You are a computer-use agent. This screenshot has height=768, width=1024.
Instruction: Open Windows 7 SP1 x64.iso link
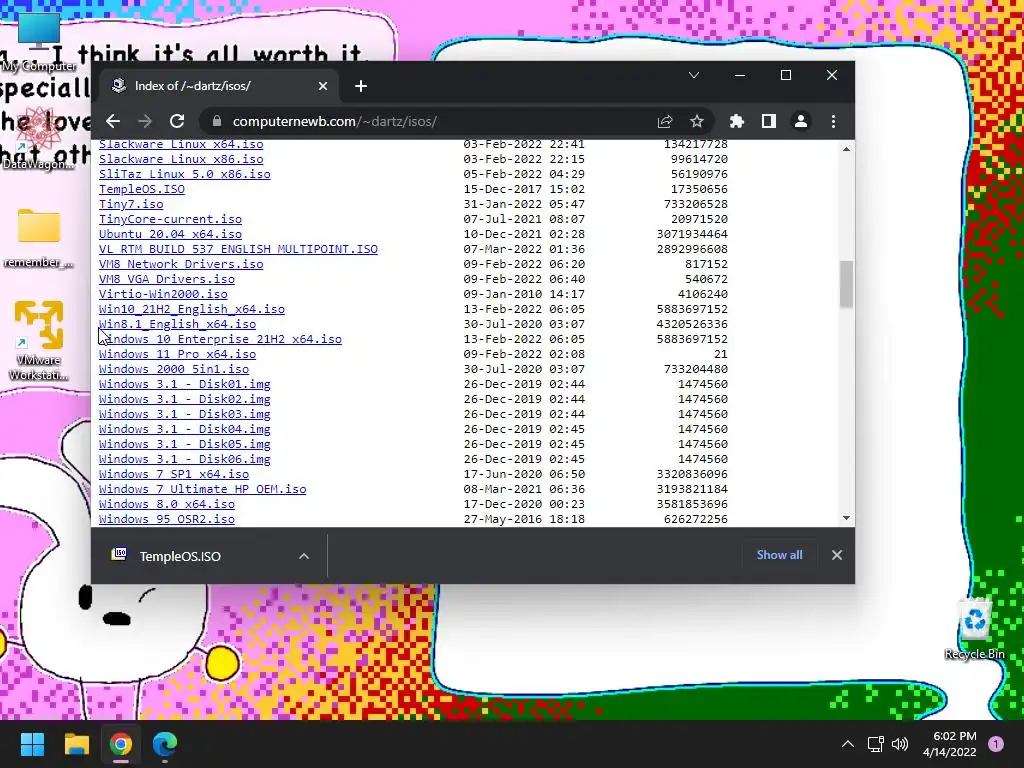coord(174,474)
